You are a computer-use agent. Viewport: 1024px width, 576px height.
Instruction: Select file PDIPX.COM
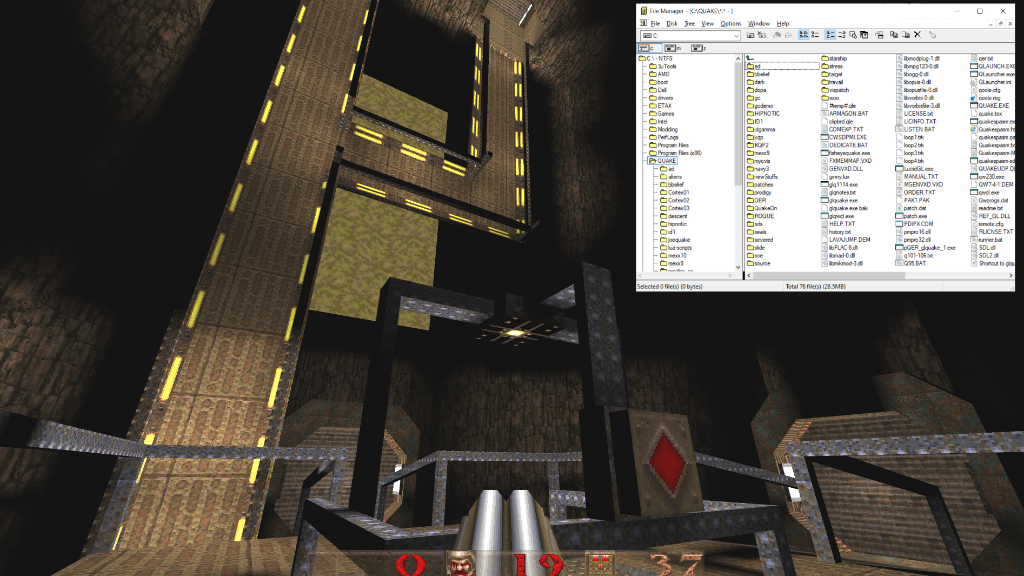915,224
